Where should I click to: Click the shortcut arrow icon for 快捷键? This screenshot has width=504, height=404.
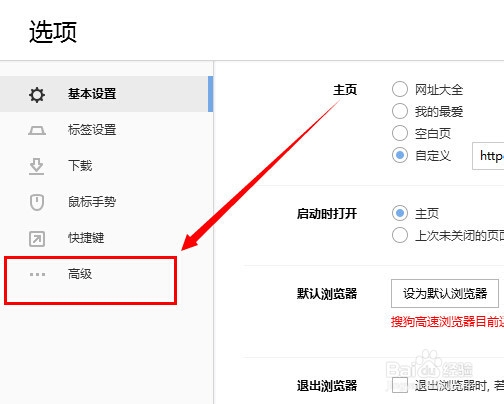click(37, 239)
